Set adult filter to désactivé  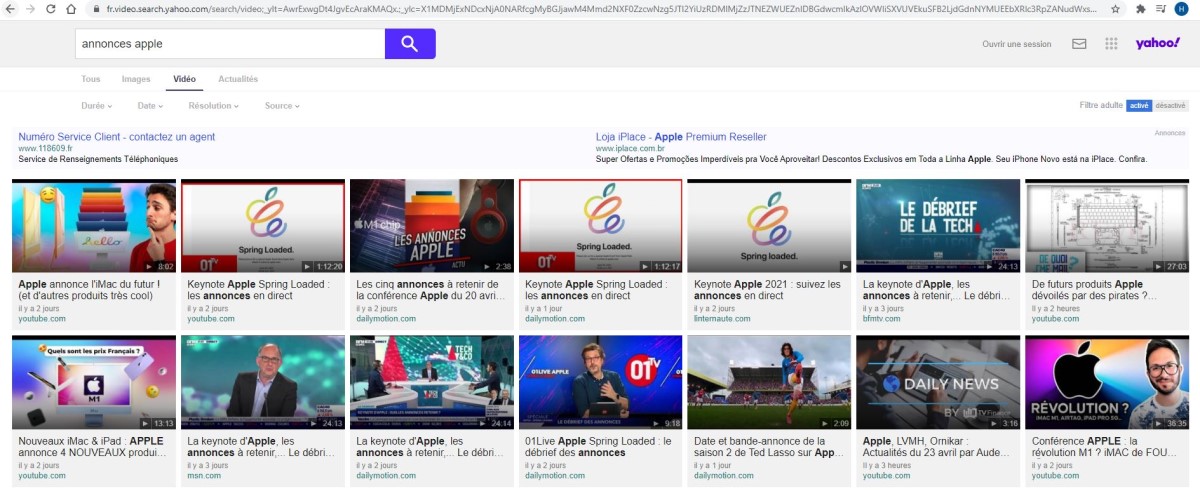pos(1170,105)
